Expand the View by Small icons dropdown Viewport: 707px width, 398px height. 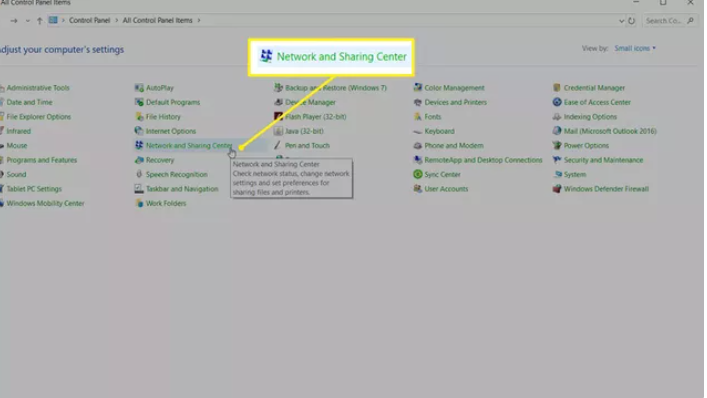(x=635, y=48)
